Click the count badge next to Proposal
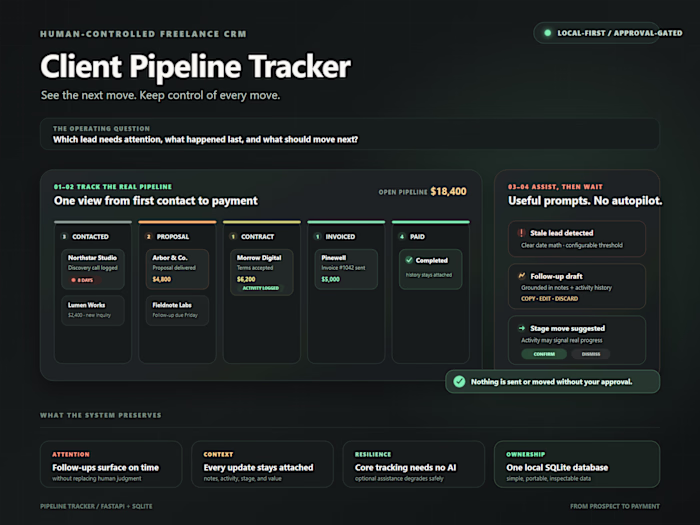The image size is (700, 525). pyautogui.click(x=149, y=237)
